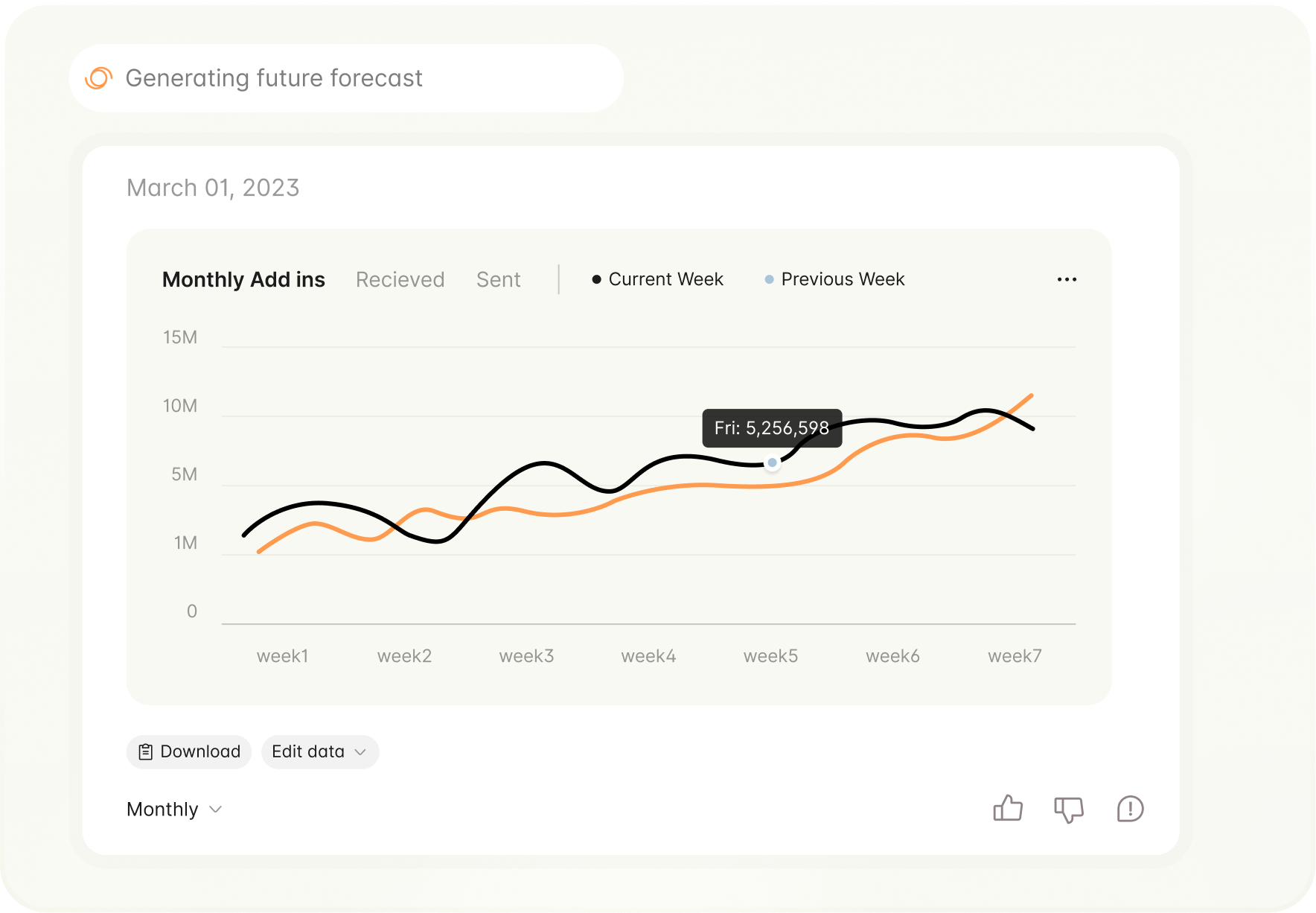The image size is (1316, 913).
Task: Switch to the Recieved tab
Action: 400,279
